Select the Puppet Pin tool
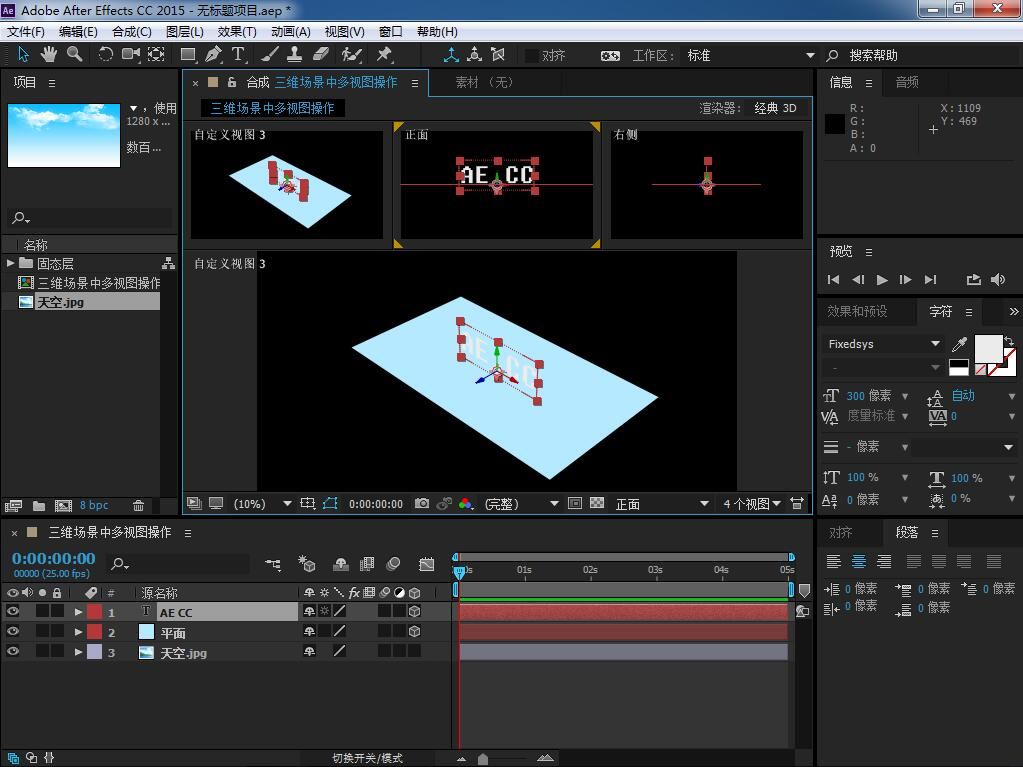 [384, 55]
